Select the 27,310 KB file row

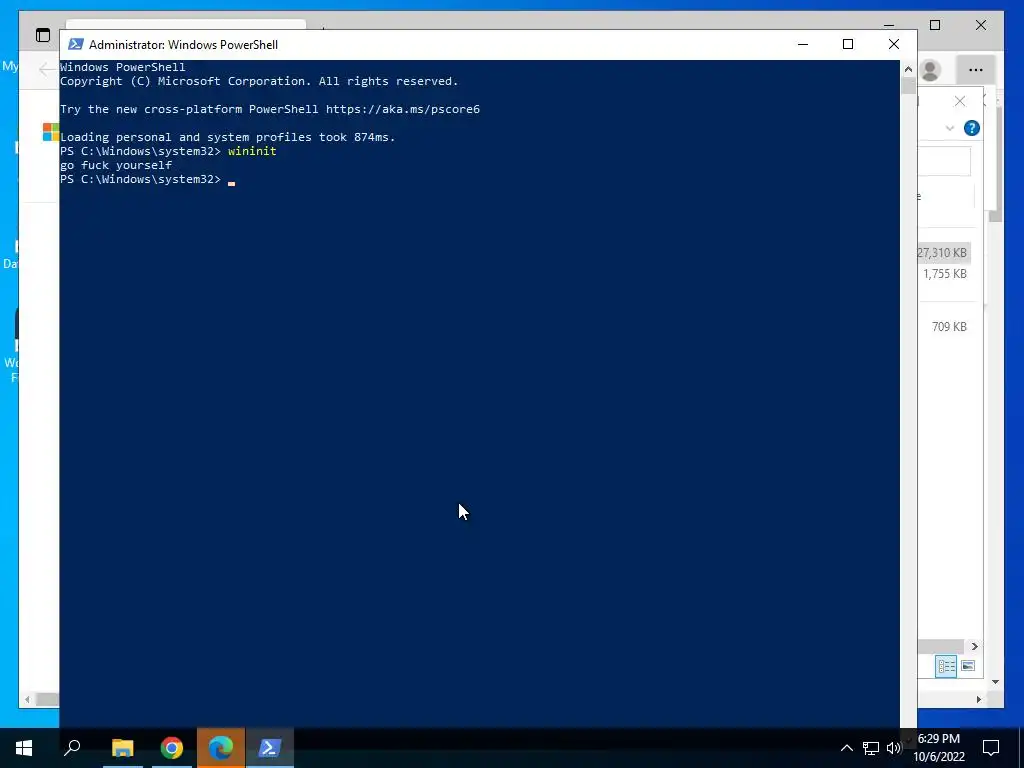944,253
